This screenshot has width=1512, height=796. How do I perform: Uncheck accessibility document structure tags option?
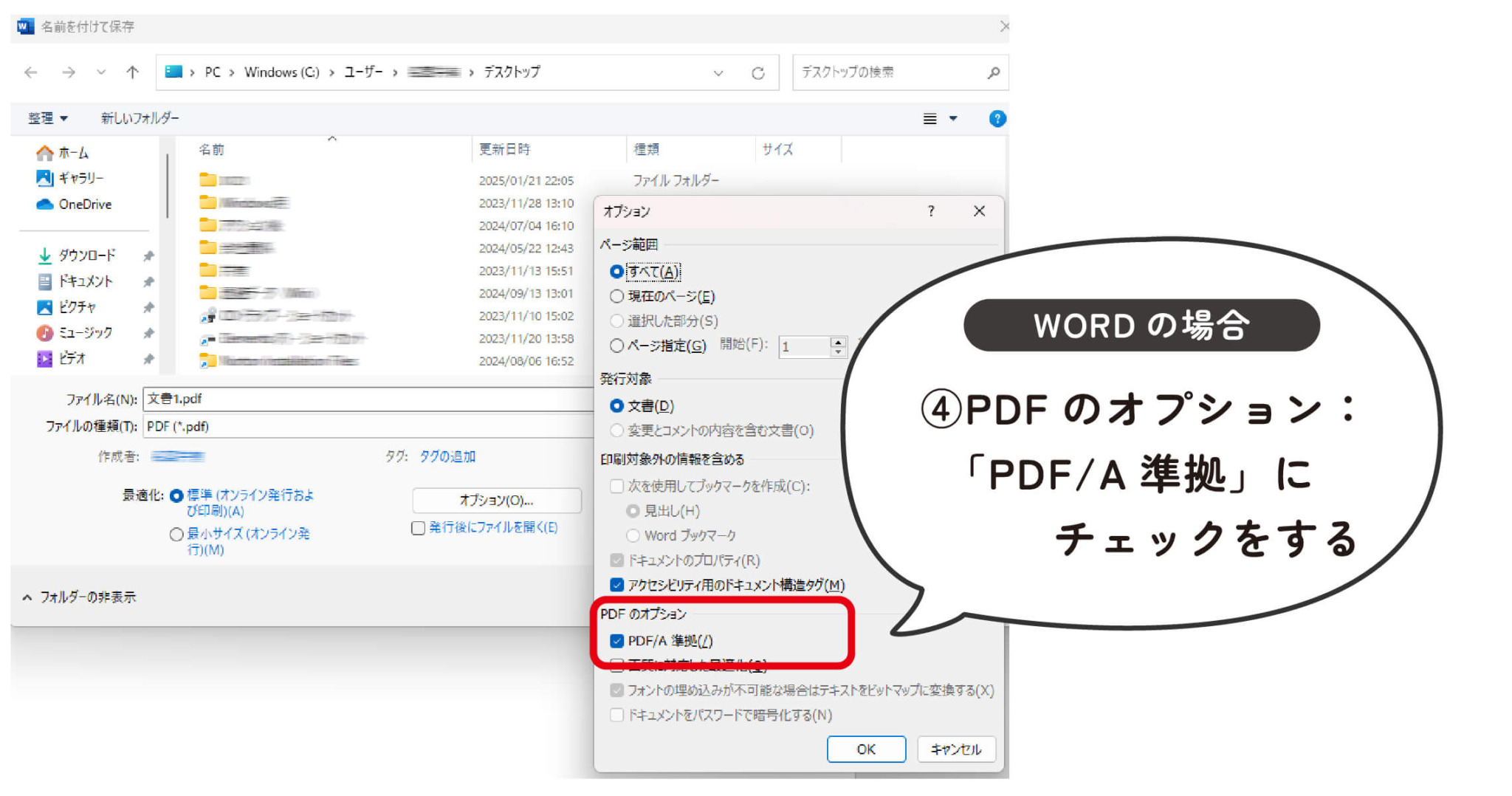tap(617, 586)
